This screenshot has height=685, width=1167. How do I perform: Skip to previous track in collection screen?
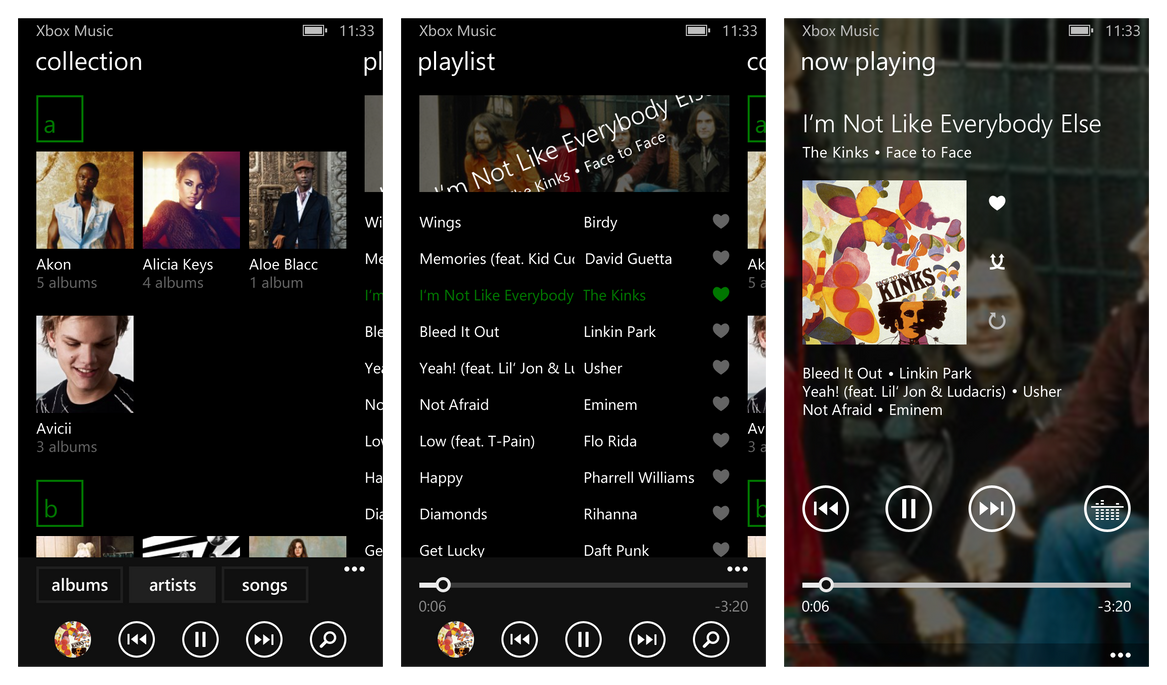pyautogui.click(x=137, y=640)
